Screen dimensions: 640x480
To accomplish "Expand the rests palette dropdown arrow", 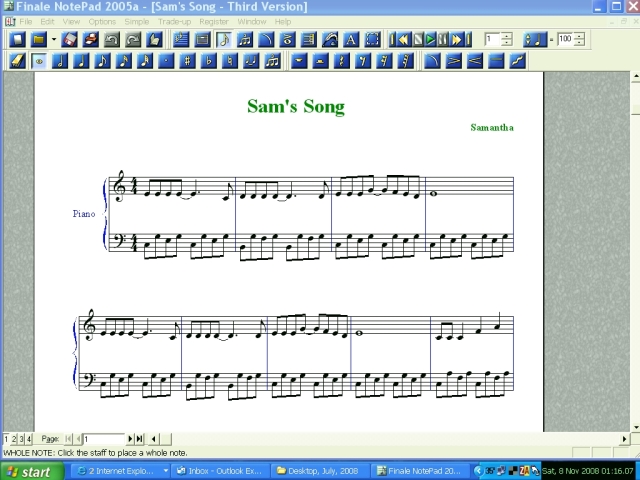I will 299,61.
